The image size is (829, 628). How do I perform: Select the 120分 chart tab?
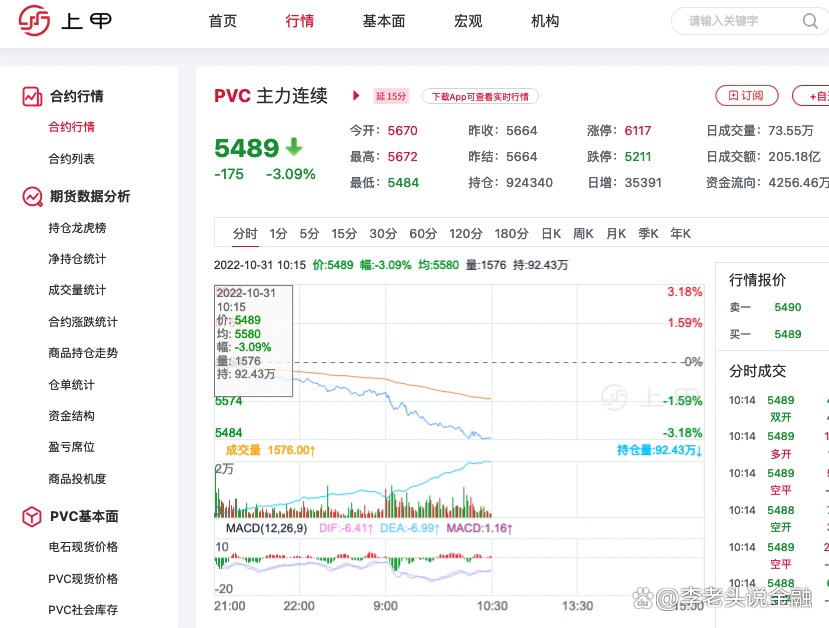(x=466, y=234)
